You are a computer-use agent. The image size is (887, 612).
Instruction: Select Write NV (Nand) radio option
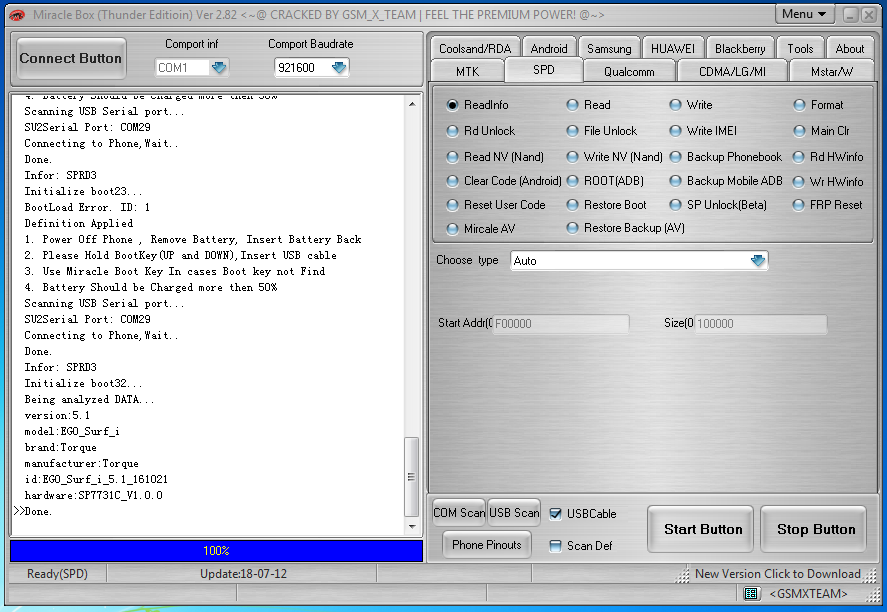(572, 157)
